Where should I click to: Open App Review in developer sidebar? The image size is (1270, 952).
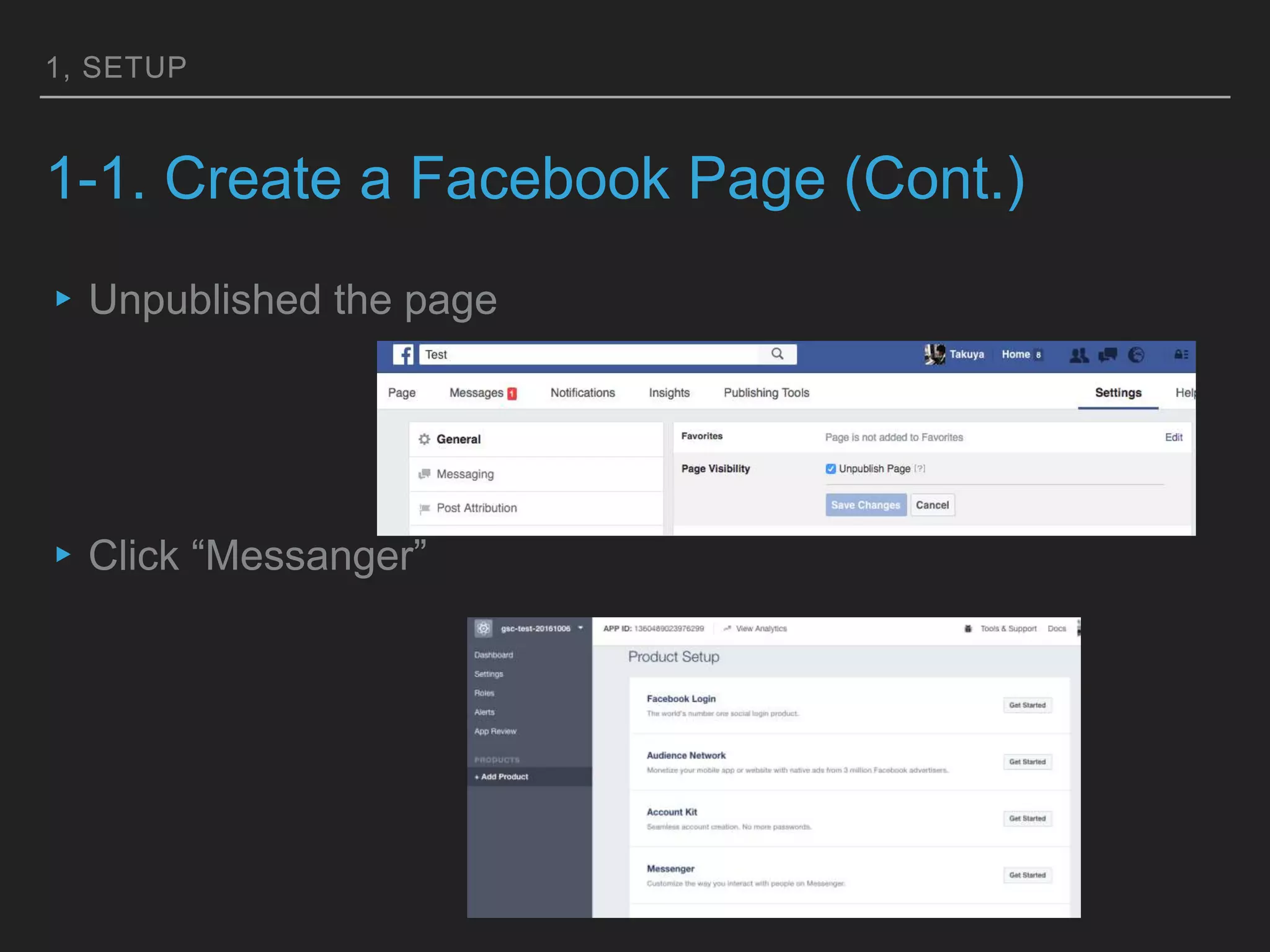495,731
